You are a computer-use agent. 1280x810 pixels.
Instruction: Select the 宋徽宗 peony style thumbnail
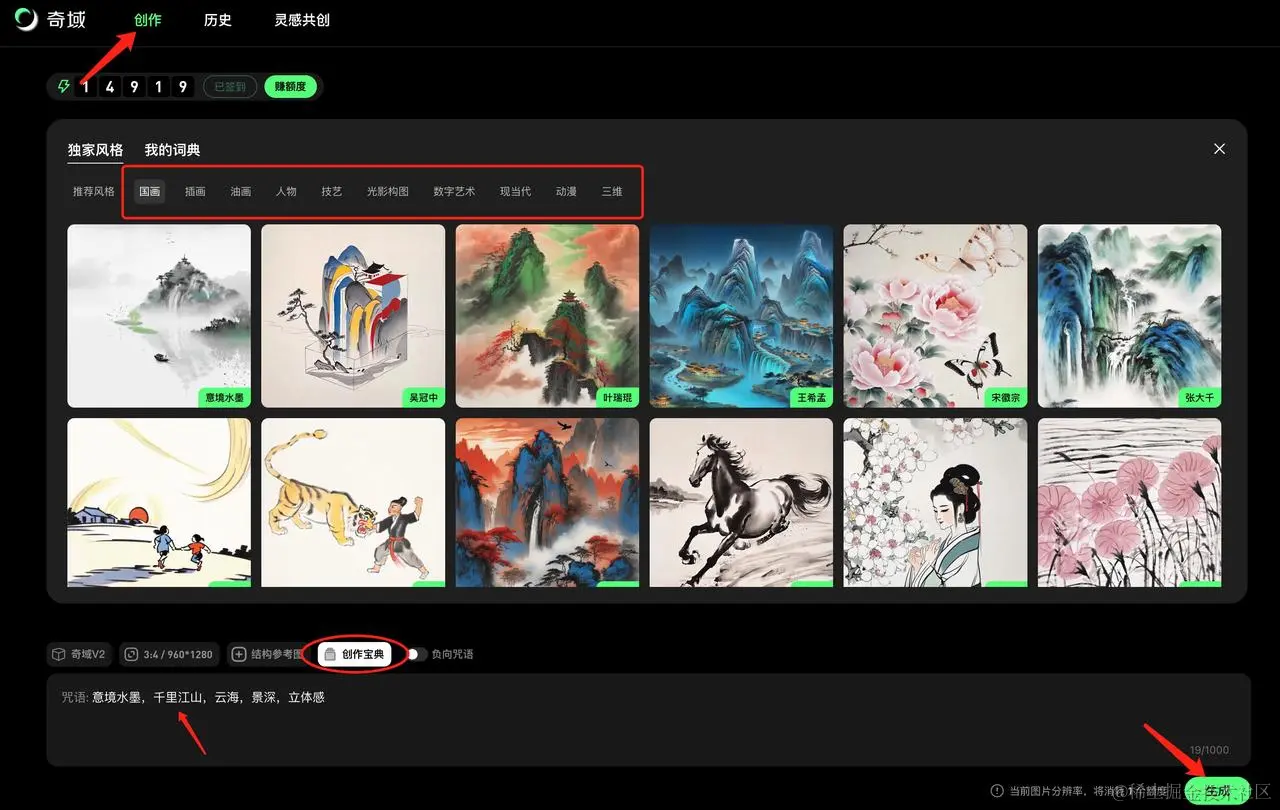pyautogui.click(x=935, y=315)
